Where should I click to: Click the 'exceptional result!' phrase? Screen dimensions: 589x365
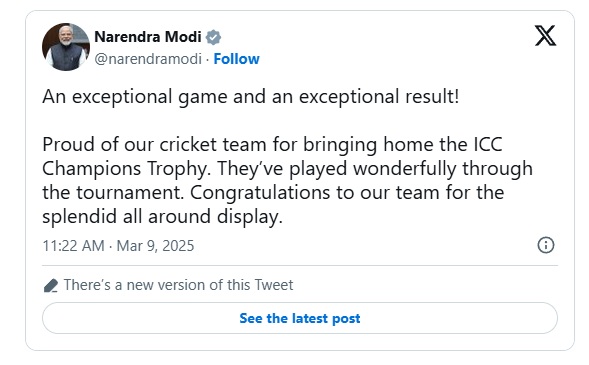(x=379, y=97)
